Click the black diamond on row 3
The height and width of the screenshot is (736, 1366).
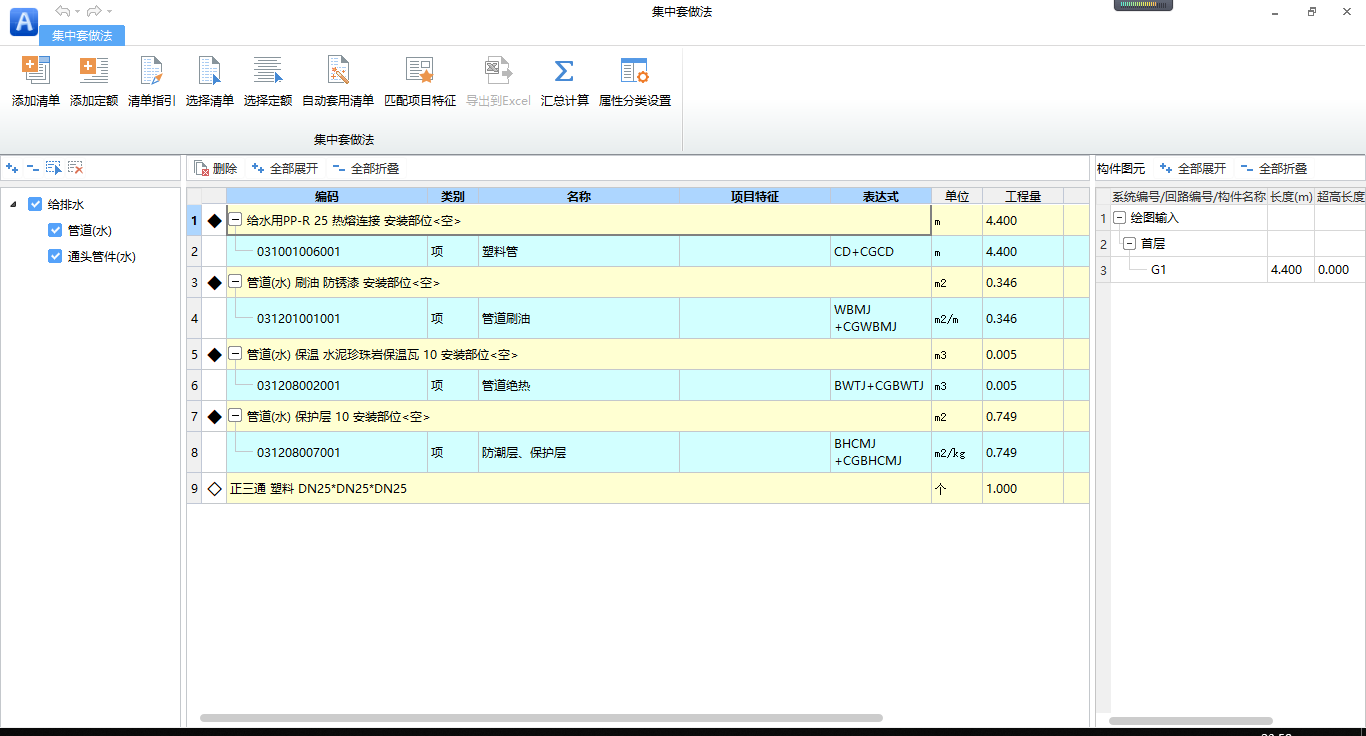pos(214,283)
